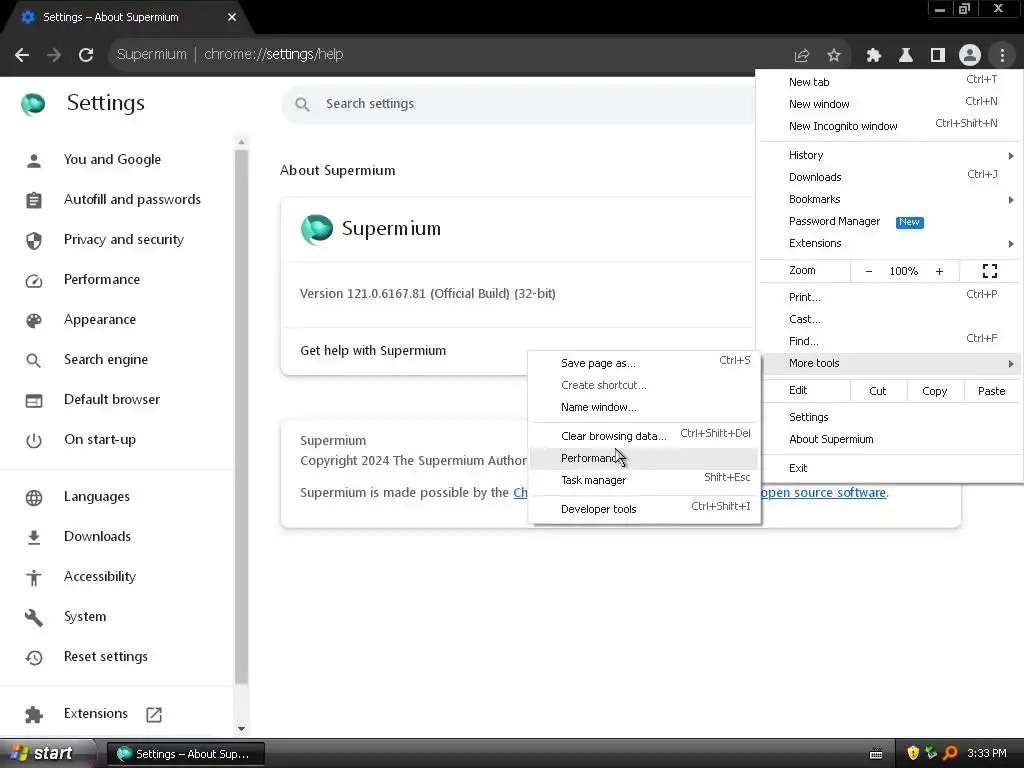Viewport: 1024px width, 768px height.
Task: Click the Reset settings clock icon
Action: (34, 658)
